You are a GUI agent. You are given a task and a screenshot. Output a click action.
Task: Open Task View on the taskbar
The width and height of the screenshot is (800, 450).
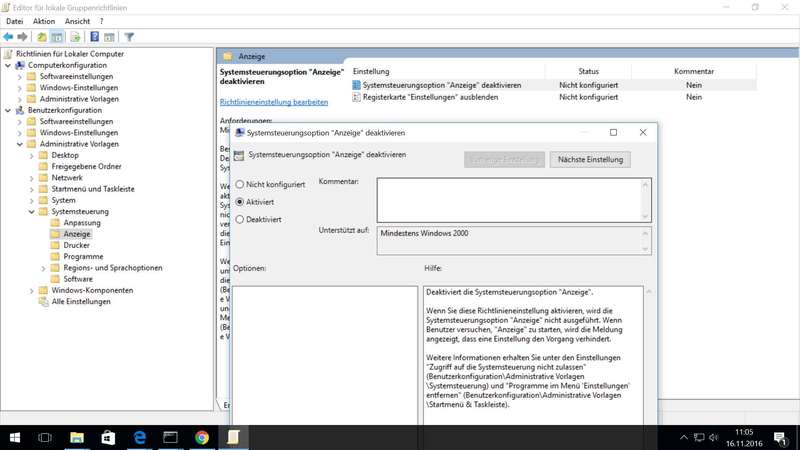(45, 438)
